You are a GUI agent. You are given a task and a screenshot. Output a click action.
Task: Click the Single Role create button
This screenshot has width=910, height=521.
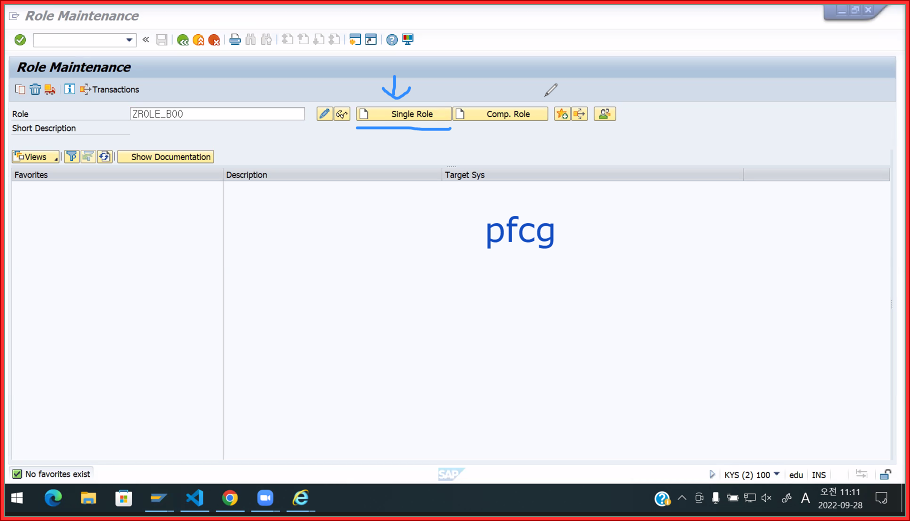point(404,114)
